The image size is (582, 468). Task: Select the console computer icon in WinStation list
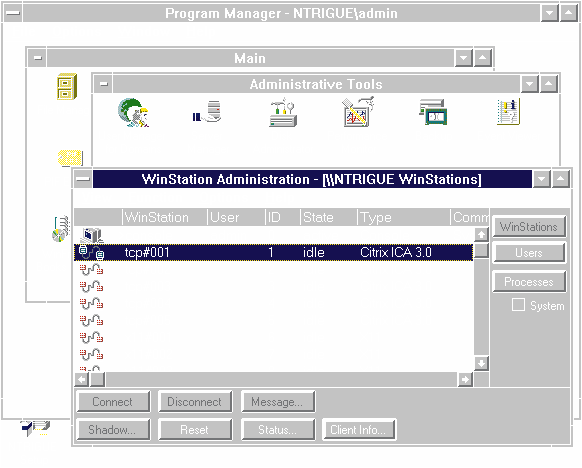(91, 235)
